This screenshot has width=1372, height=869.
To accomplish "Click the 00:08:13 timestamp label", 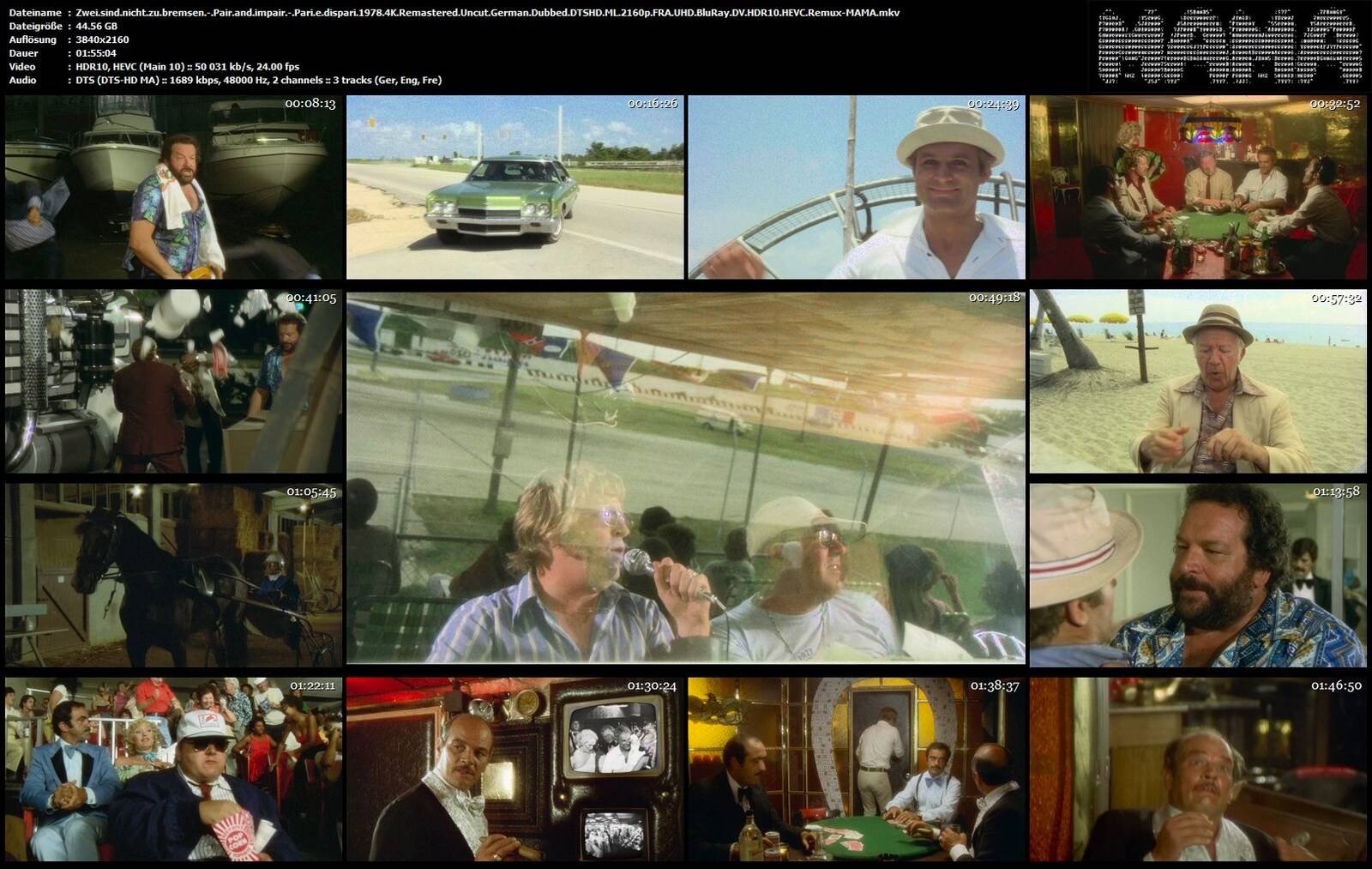I will coord(310,103).
